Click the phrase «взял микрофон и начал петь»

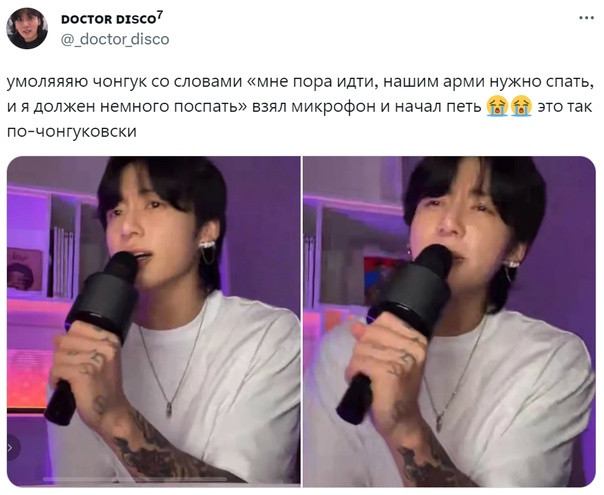pos(367,107)
